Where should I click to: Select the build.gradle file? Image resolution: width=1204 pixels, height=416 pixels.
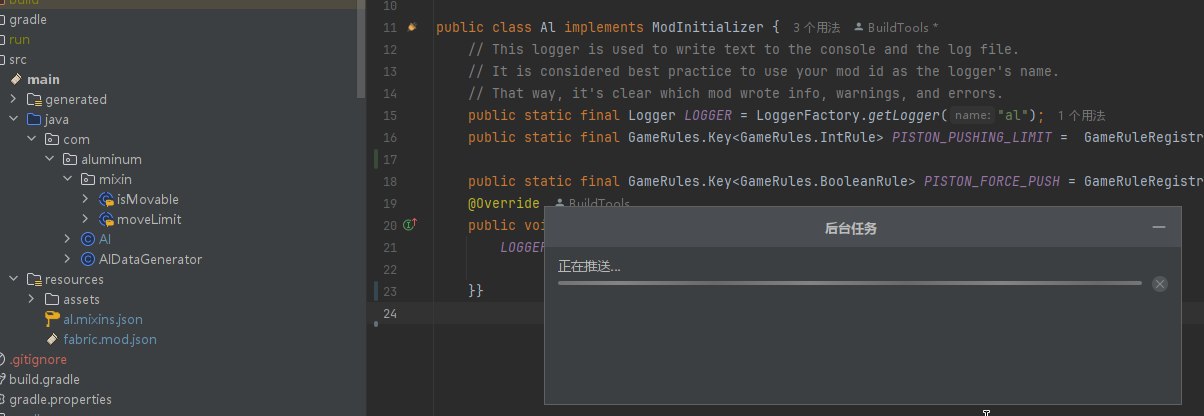[44, 379]
